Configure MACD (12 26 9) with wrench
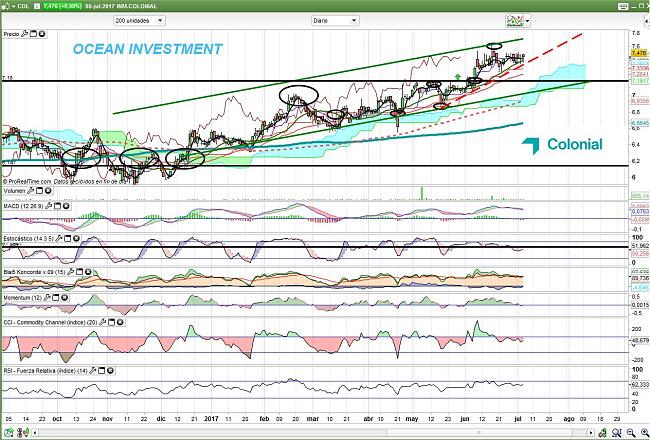650x440 pixels. (49, 206)
